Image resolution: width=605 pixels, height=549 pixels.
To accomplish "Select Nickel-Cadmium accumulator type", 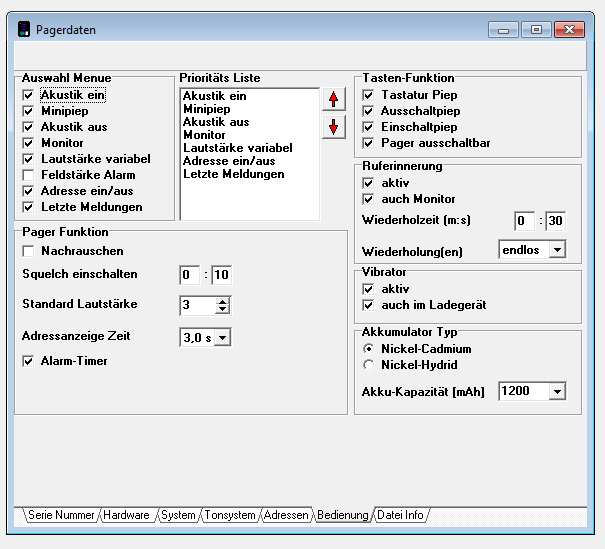I will [368, 349].
